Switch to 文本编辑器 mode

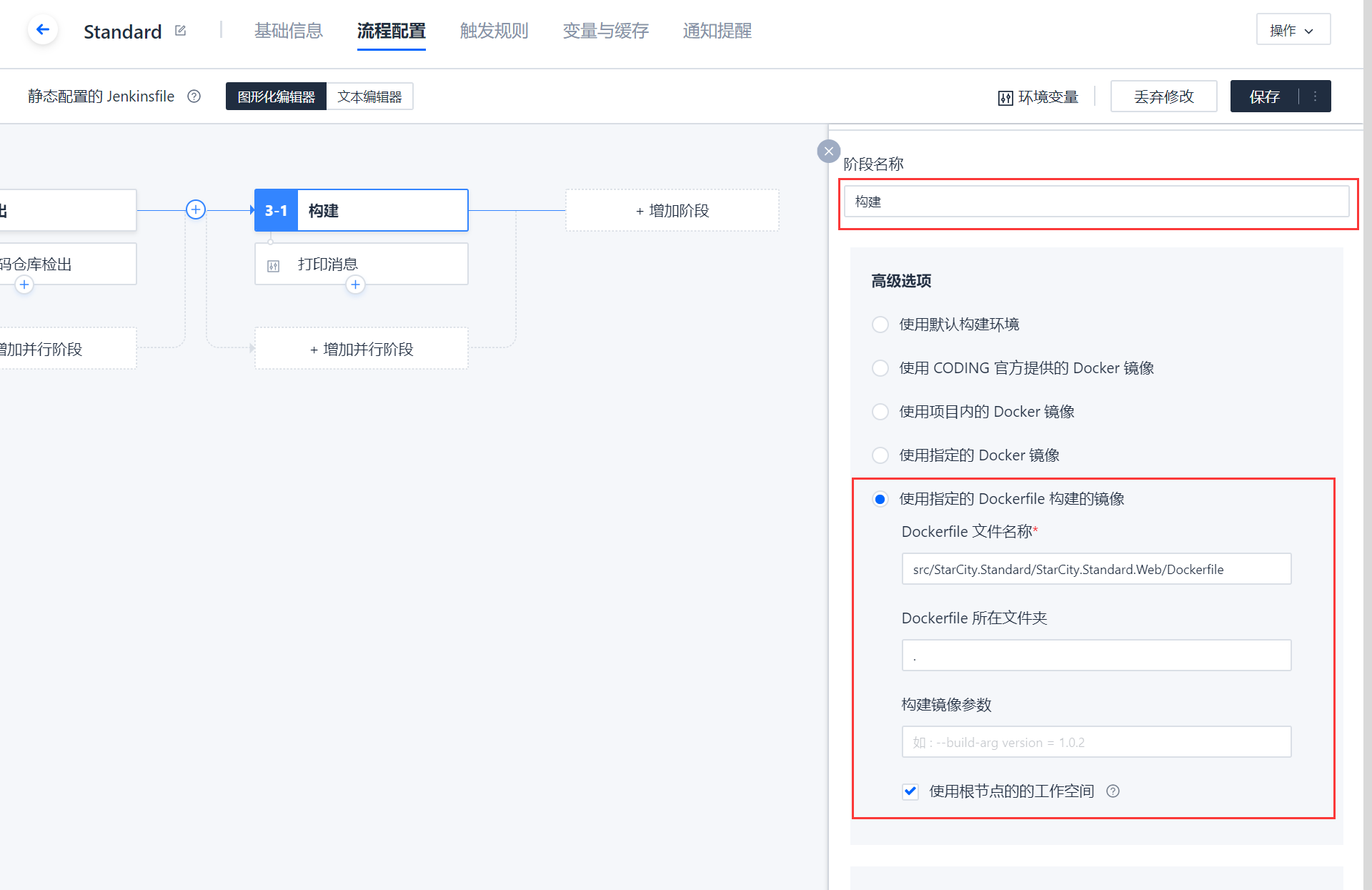click(x=369, y=97)
